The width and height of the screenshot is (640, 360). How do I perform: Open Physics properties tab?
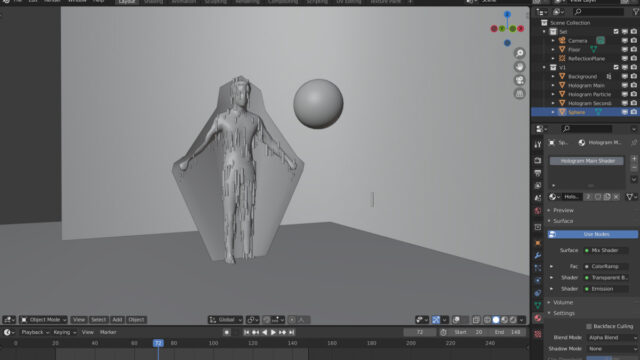(538, 280)
